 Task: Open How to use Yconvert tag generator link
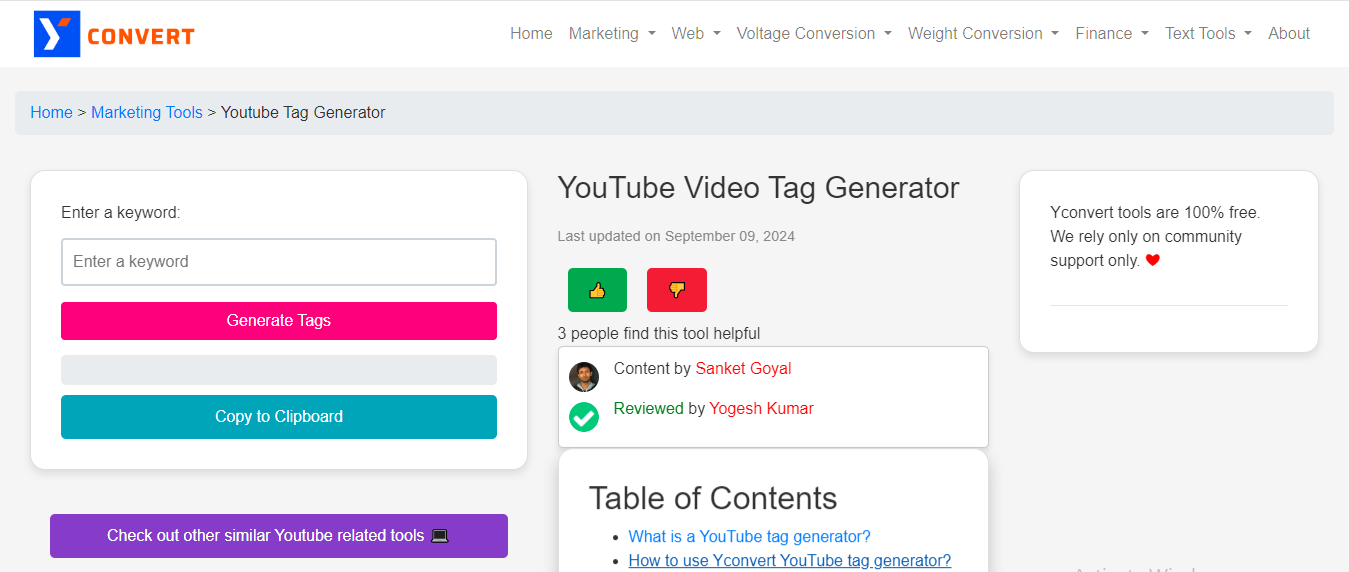[x=790, y=560]
